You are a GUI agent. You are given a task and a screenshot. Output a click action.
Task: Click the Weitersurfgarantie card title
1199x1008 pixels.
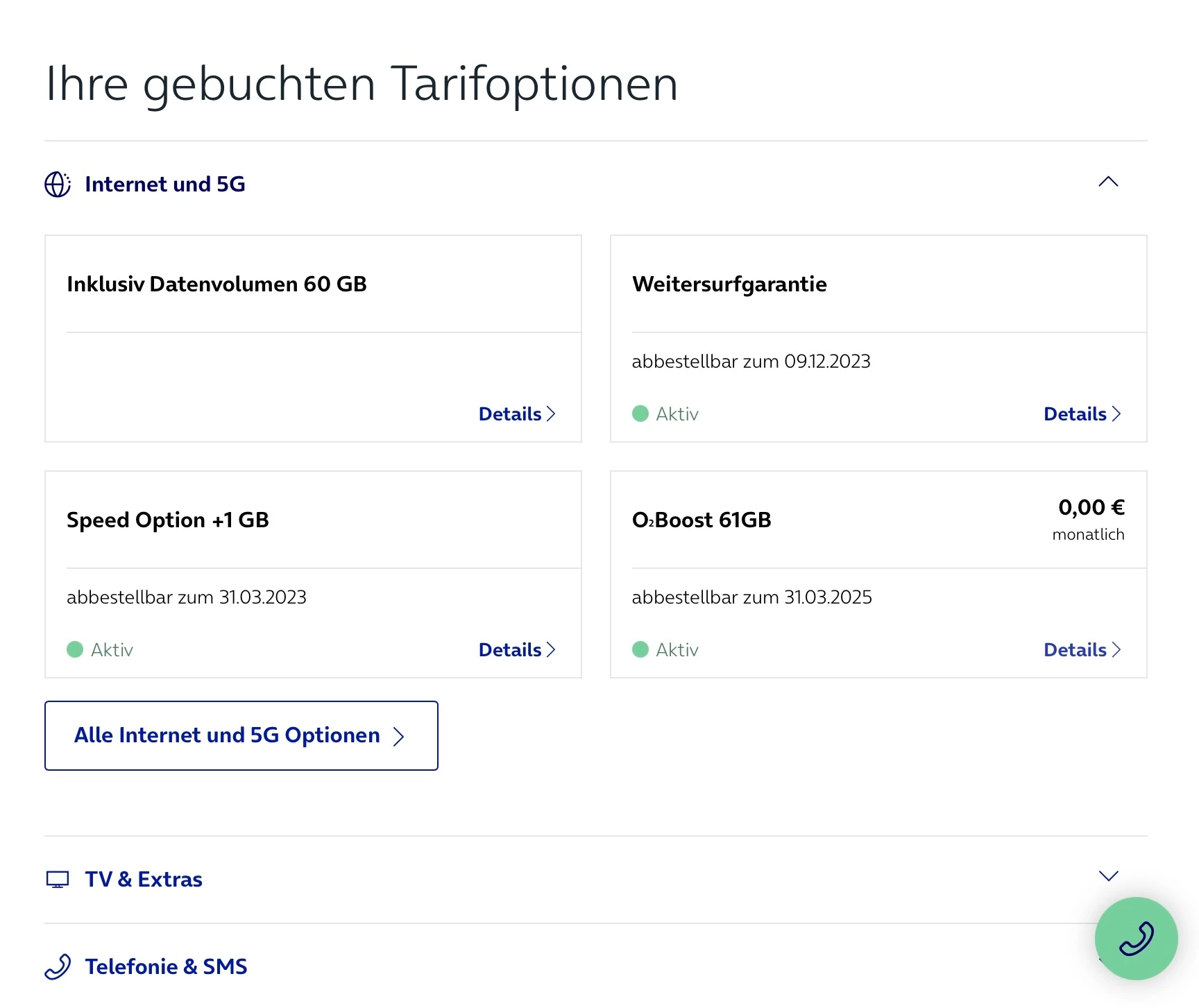pos(729,284)
